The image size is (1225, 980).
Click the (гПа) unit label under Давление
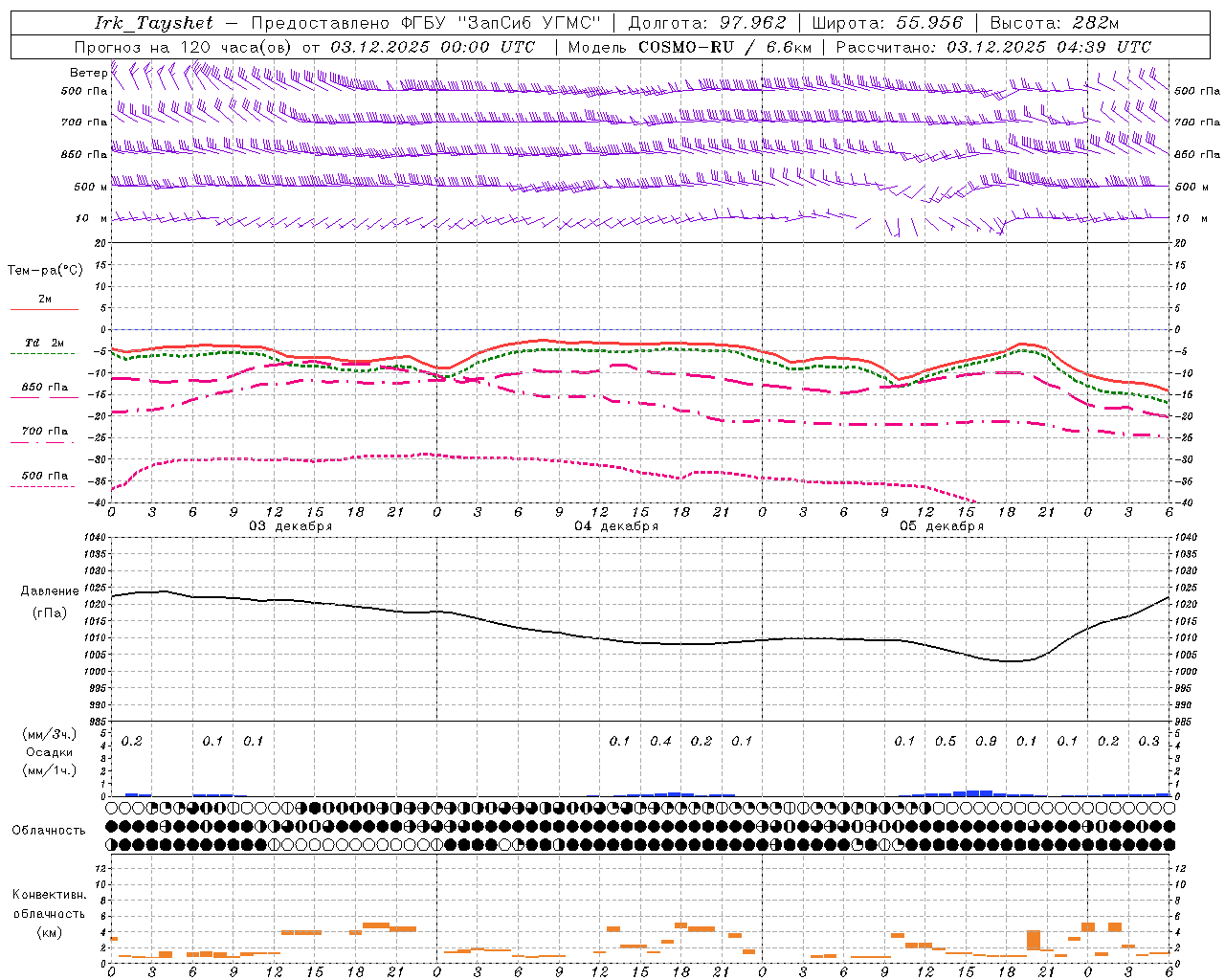(50, 612)
